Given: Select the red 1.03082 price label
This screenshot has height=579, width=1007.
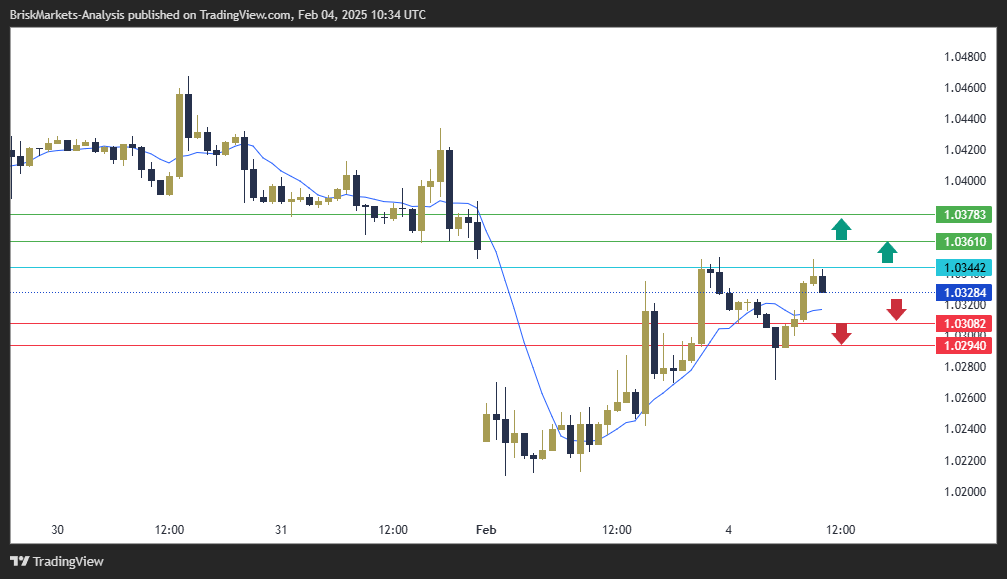Looking at the screenshot, I should 965,324.
